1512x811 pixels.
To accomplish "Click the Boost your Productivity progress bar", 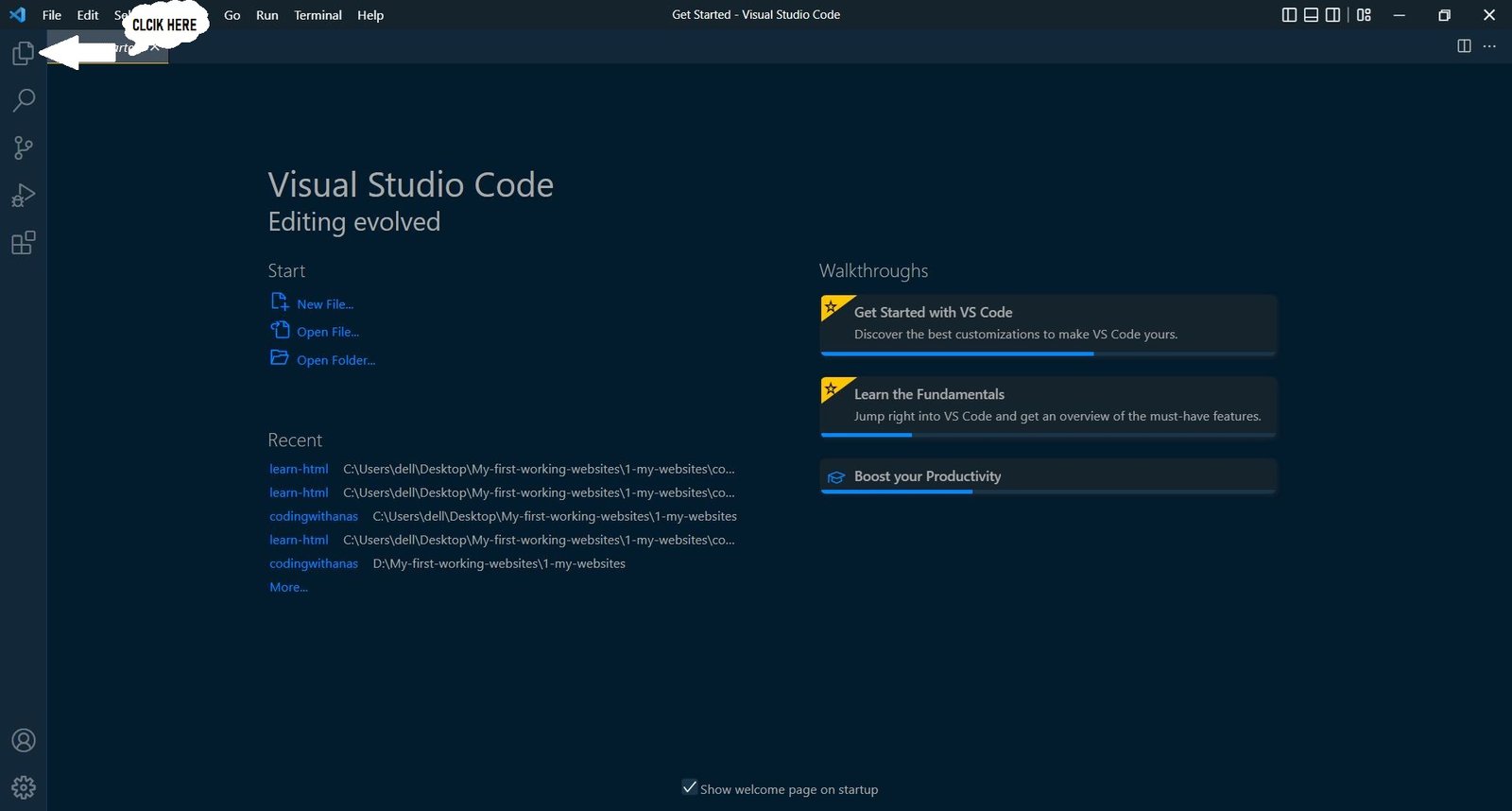I will click(x=1049, y=492).
